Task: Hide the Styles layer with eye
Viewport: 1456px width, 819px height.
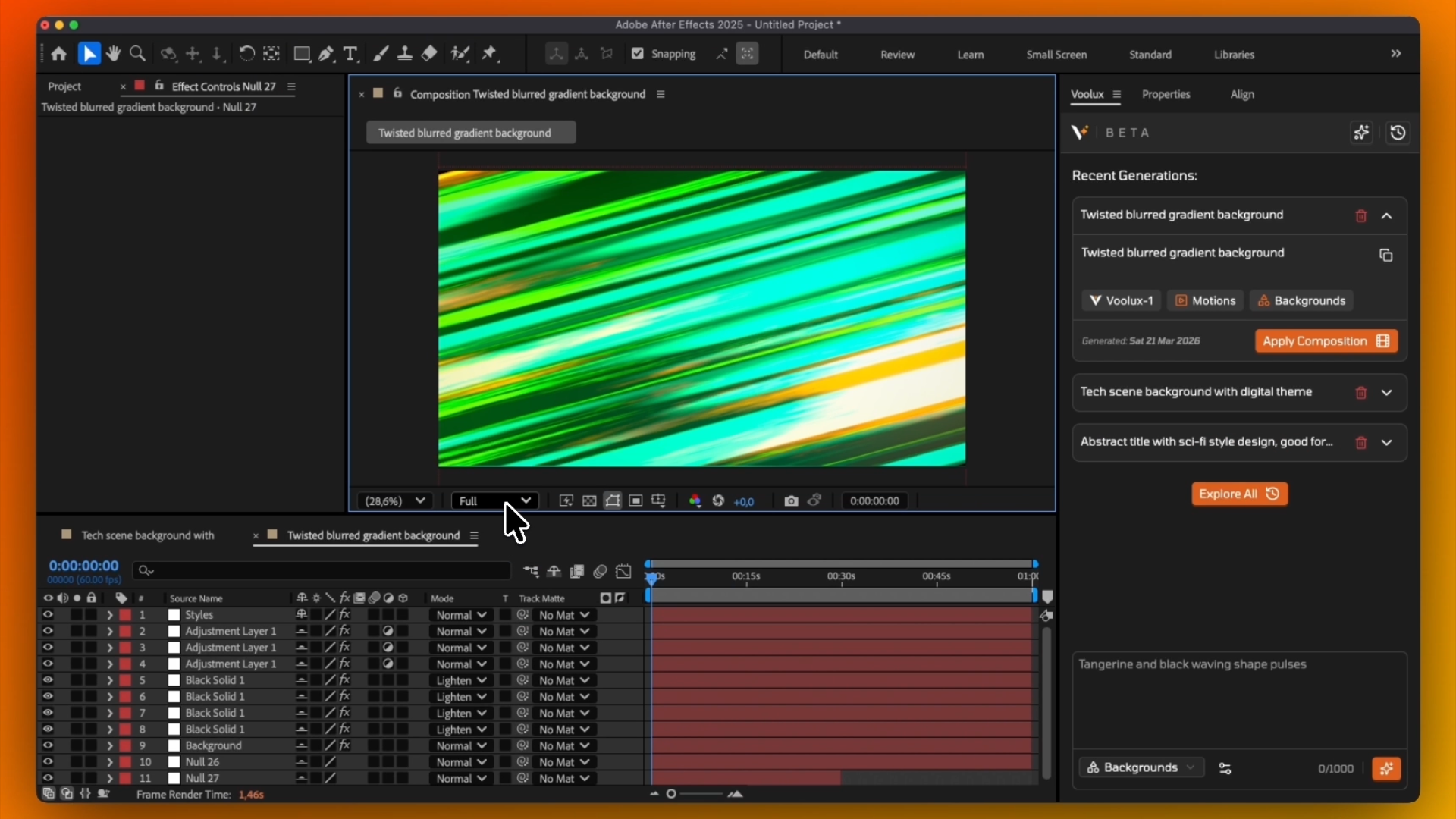Action: click(x=48, y=615)
